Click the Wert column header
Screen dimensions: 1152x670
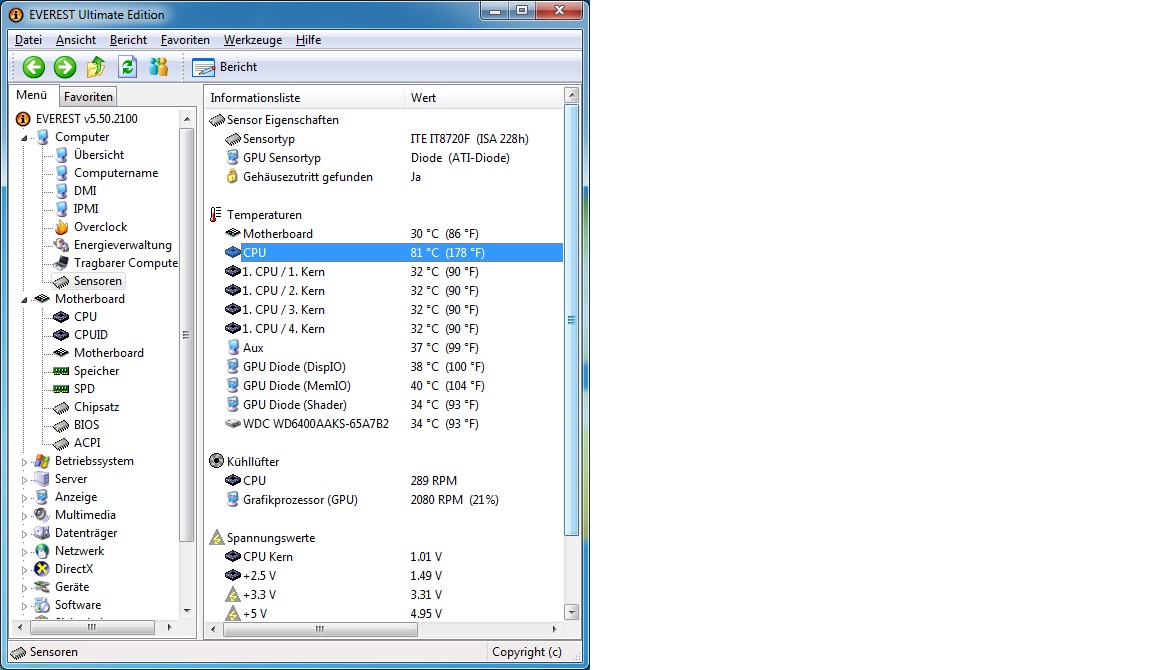click(x=483, y=98)
